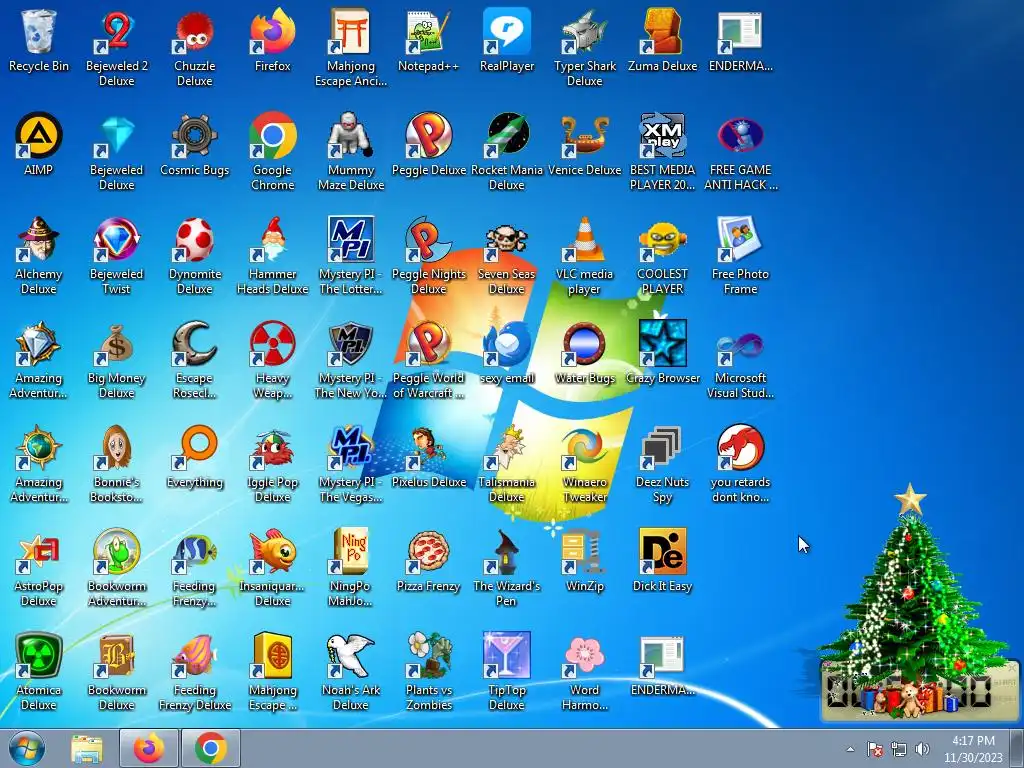Select the Bejeweled Twist shortcut
1024x768 pixels.
(116, 239)
